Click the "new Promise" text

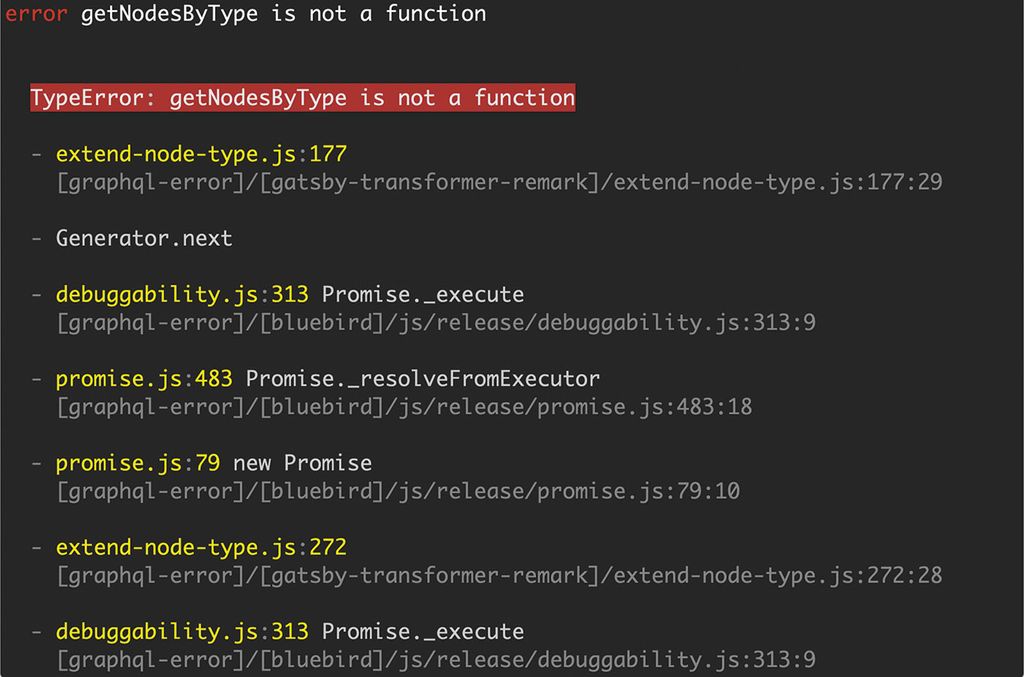[x=302, y=463]
